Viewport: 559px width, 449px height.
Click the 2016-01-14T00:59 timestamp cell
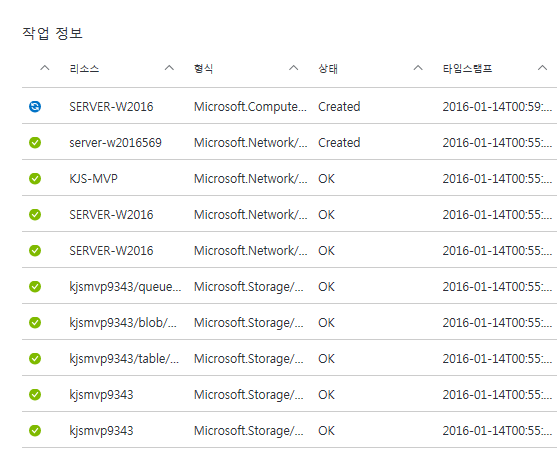click(x=497, y=107)
